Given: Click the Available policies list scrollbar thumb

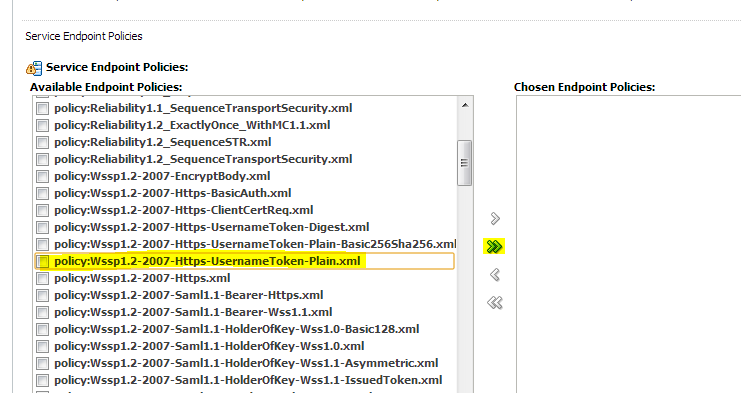Looking at the screenshot, I should click(x=465, y=163).
